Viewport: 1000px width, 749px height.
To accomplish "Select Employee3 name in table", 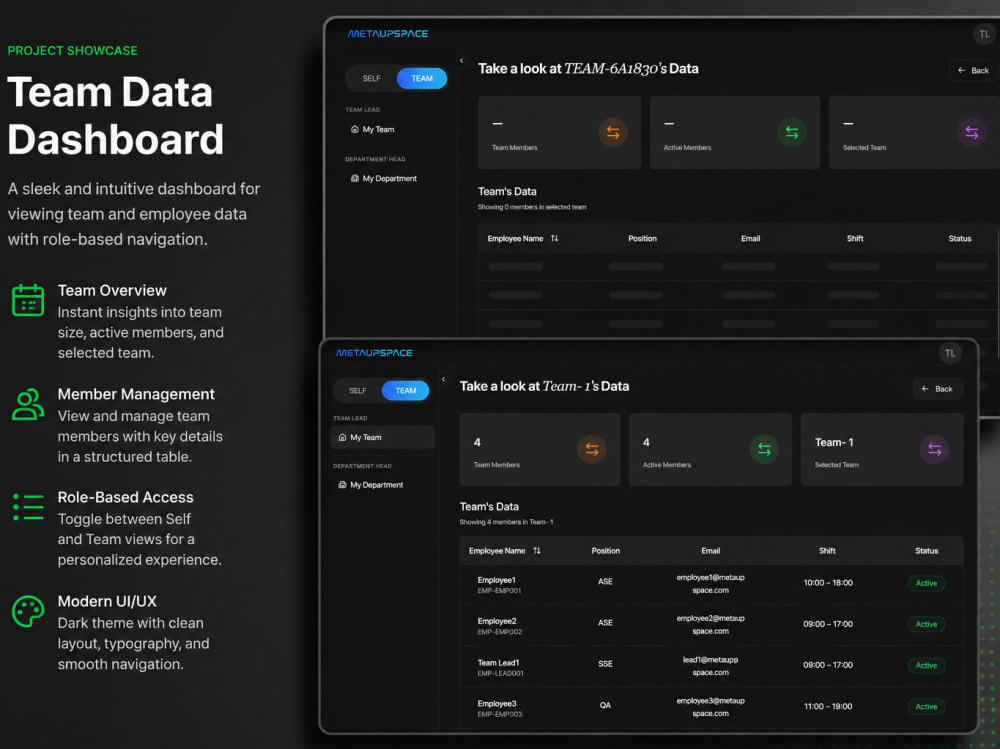I will 497,703.
